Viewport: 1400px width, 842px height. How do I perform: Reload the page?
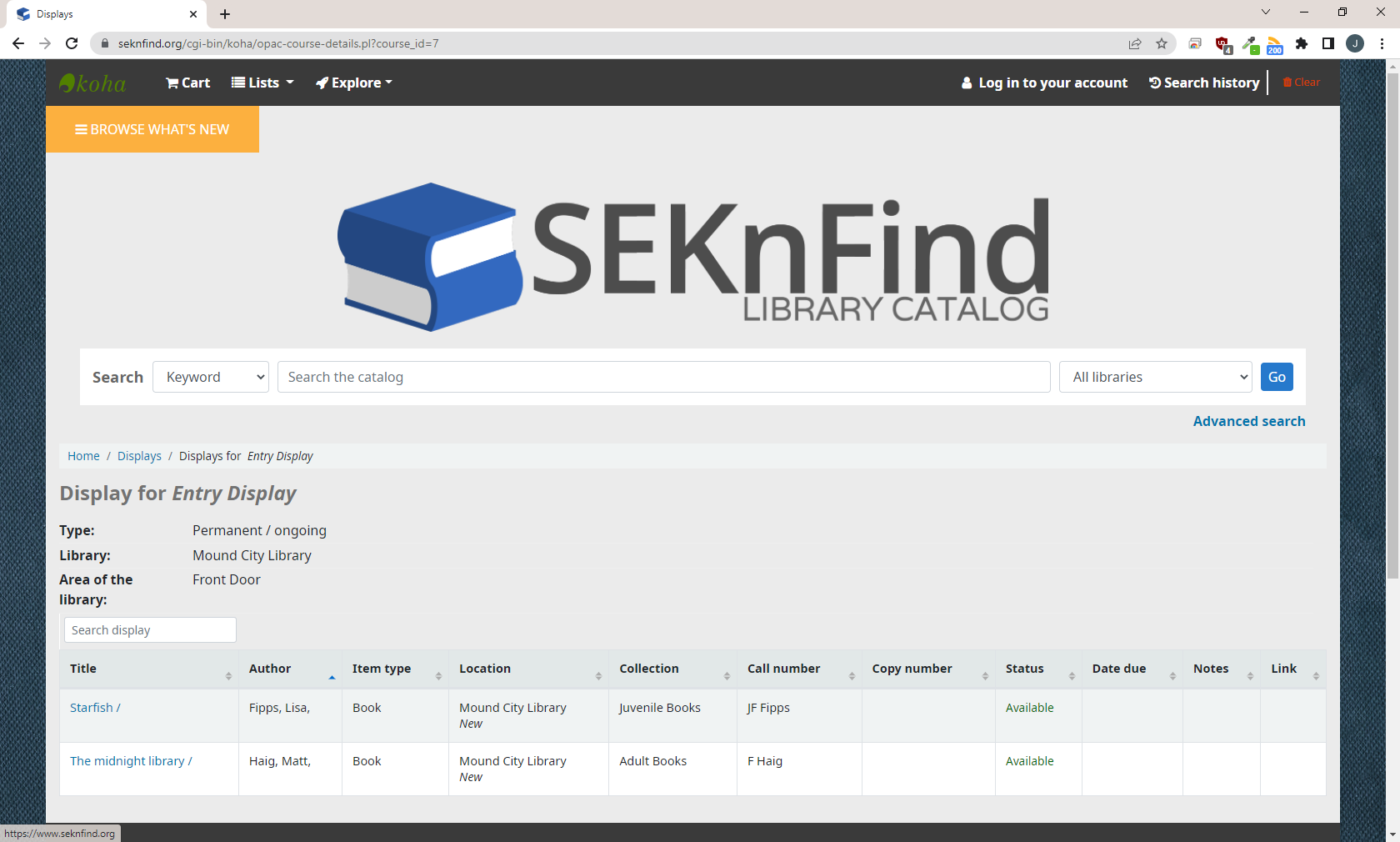point(72,43)
